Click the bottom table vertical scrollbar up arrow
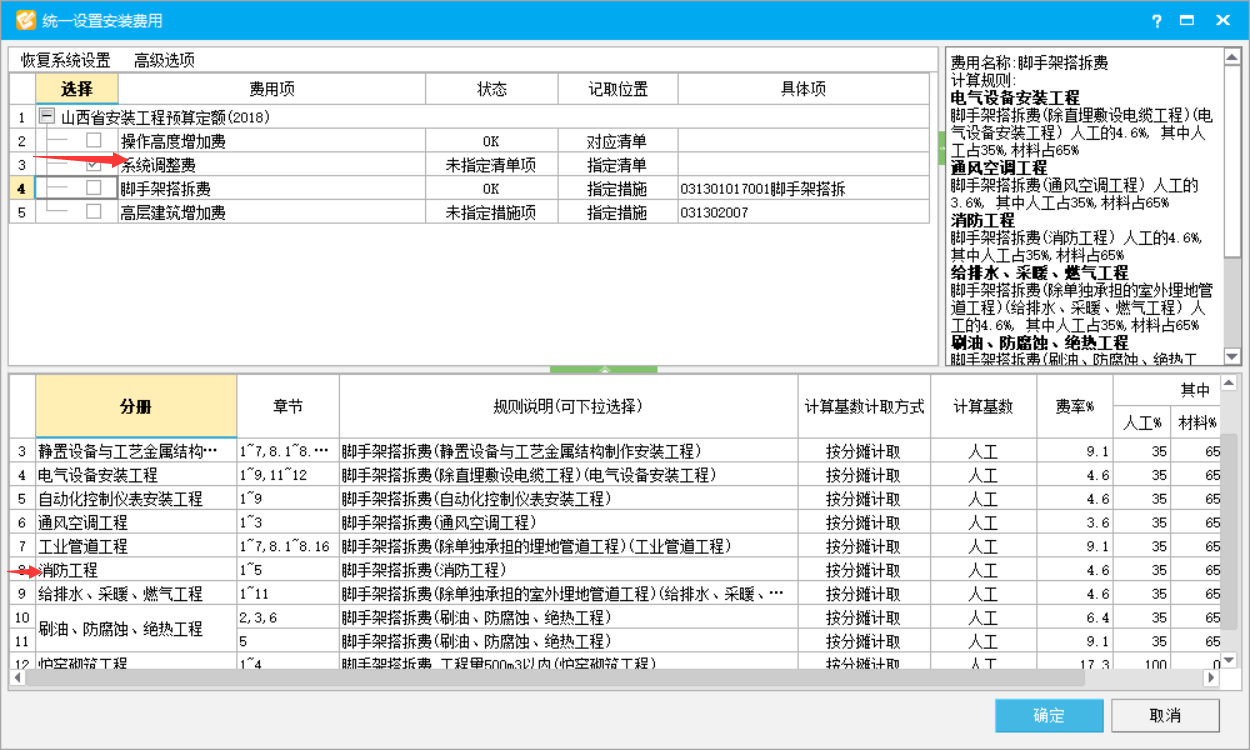The image size is (1250, 750). click(1230, 383)
